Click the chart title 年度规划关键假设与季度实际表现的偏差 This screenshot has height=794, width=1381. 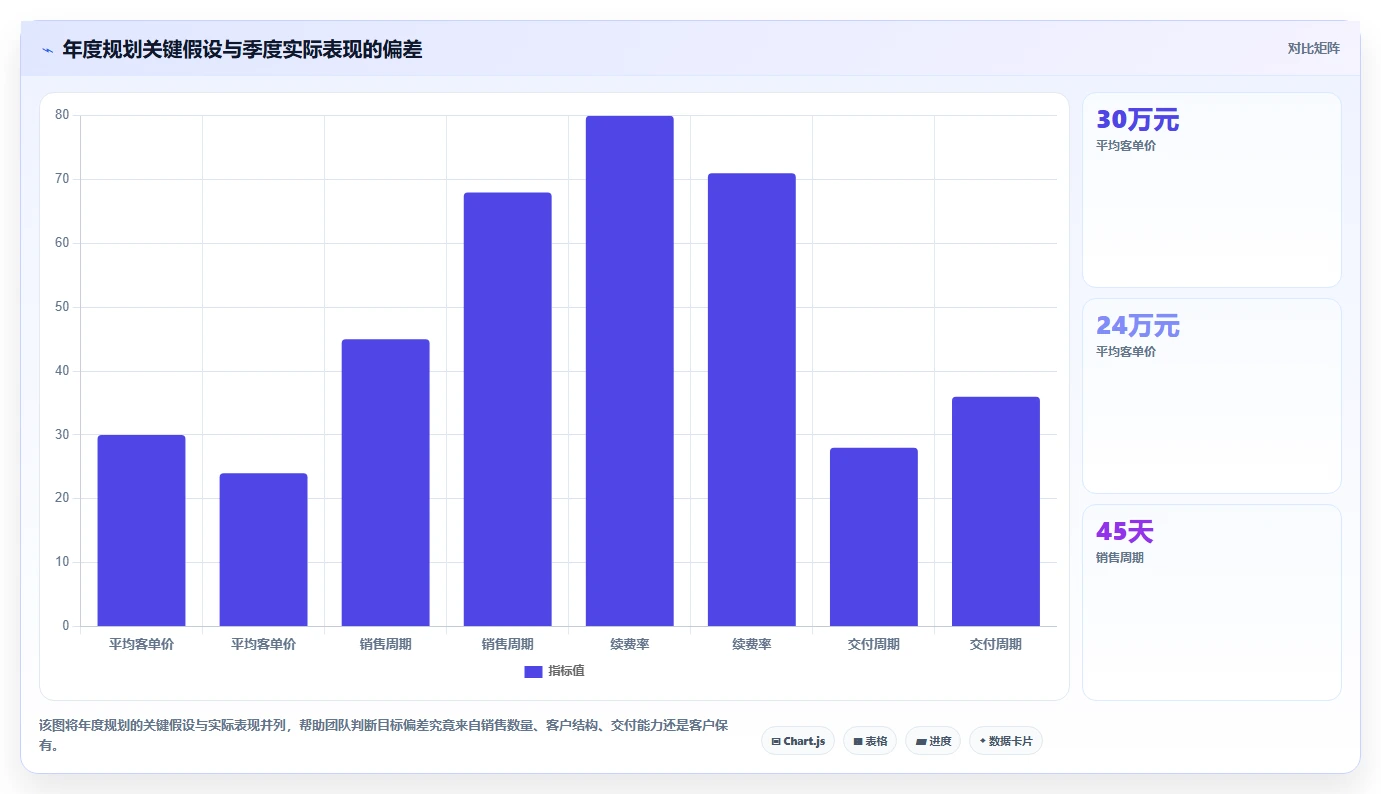click(242, 49)
